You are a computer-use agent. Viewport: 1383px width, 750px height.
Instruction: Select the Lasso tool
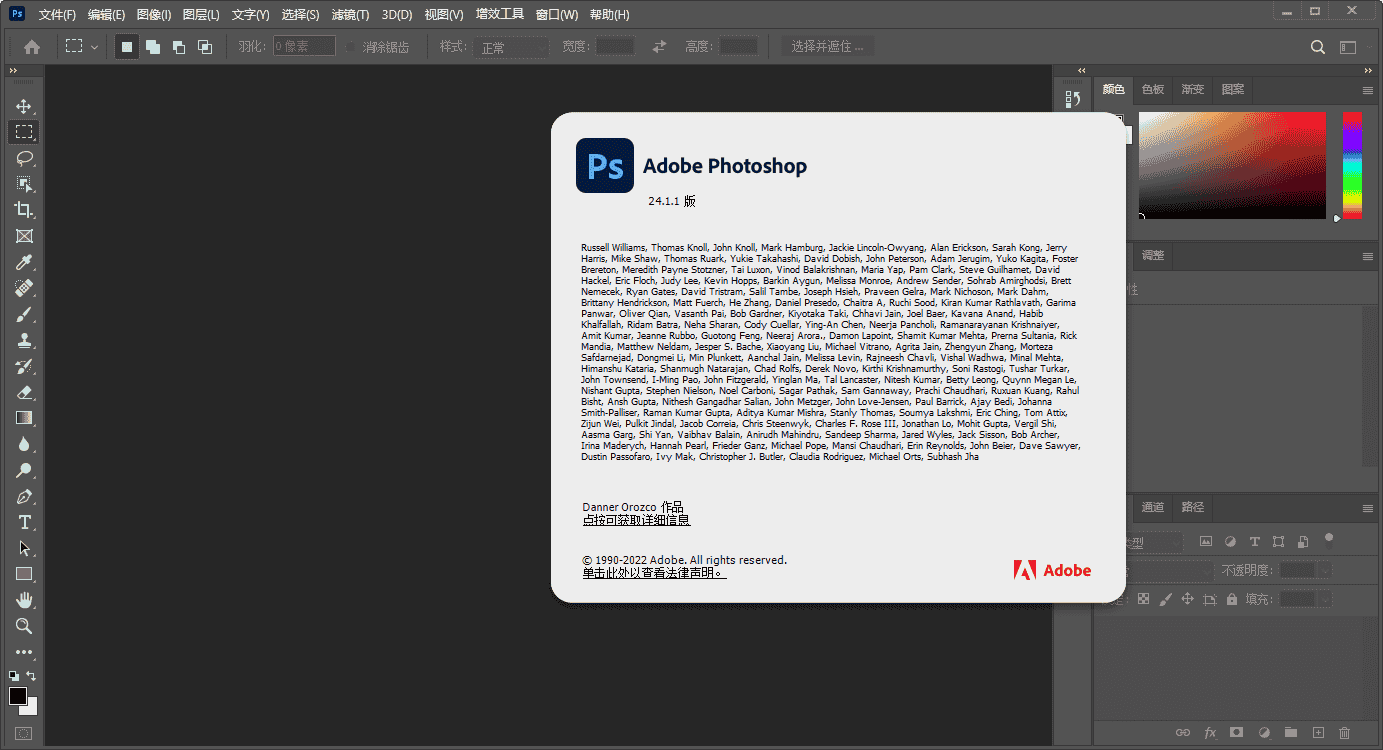click(24, 158)
